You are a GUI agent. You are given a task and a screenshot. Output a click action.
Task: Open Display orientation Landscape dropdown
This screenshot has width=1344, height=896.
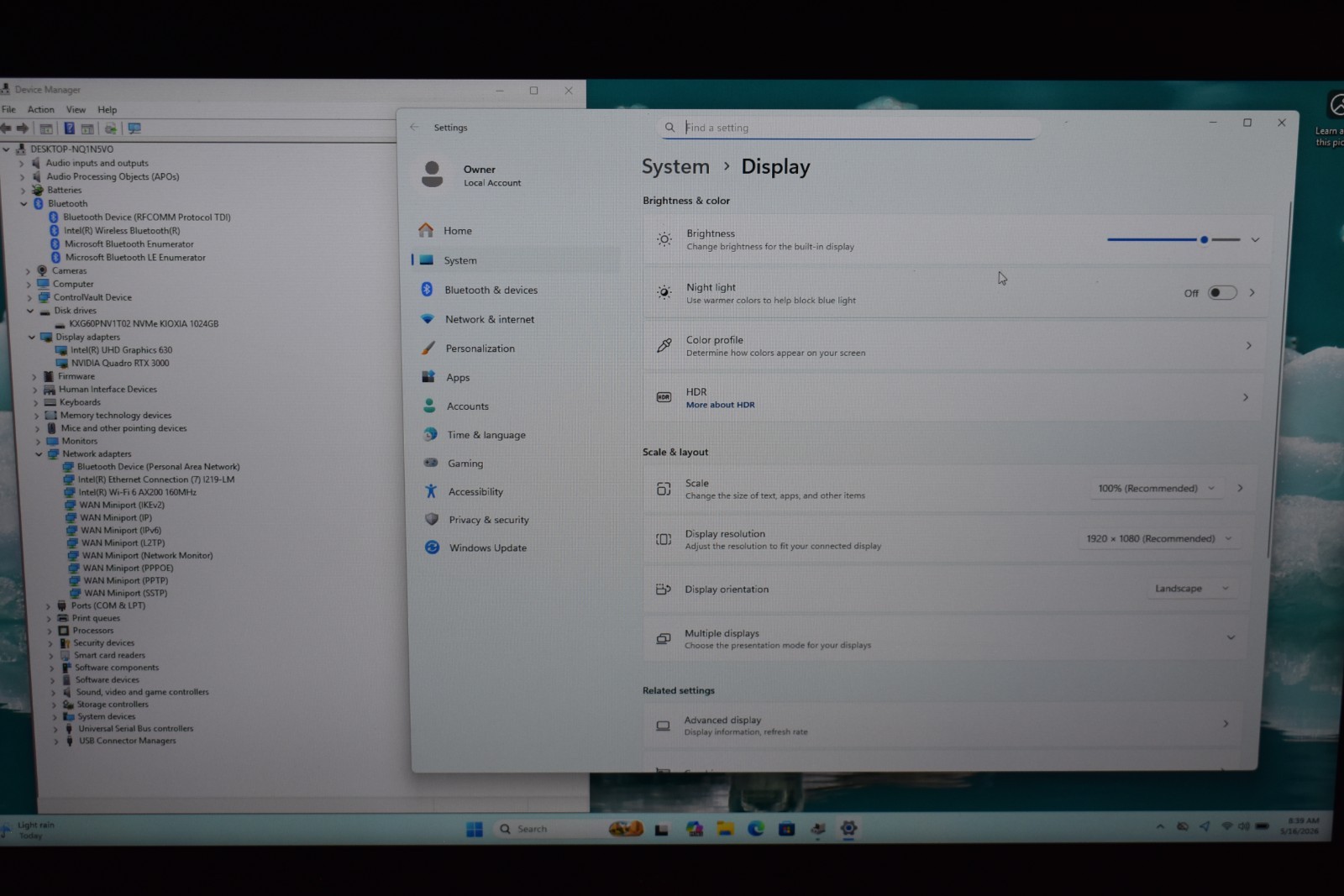1190,589
